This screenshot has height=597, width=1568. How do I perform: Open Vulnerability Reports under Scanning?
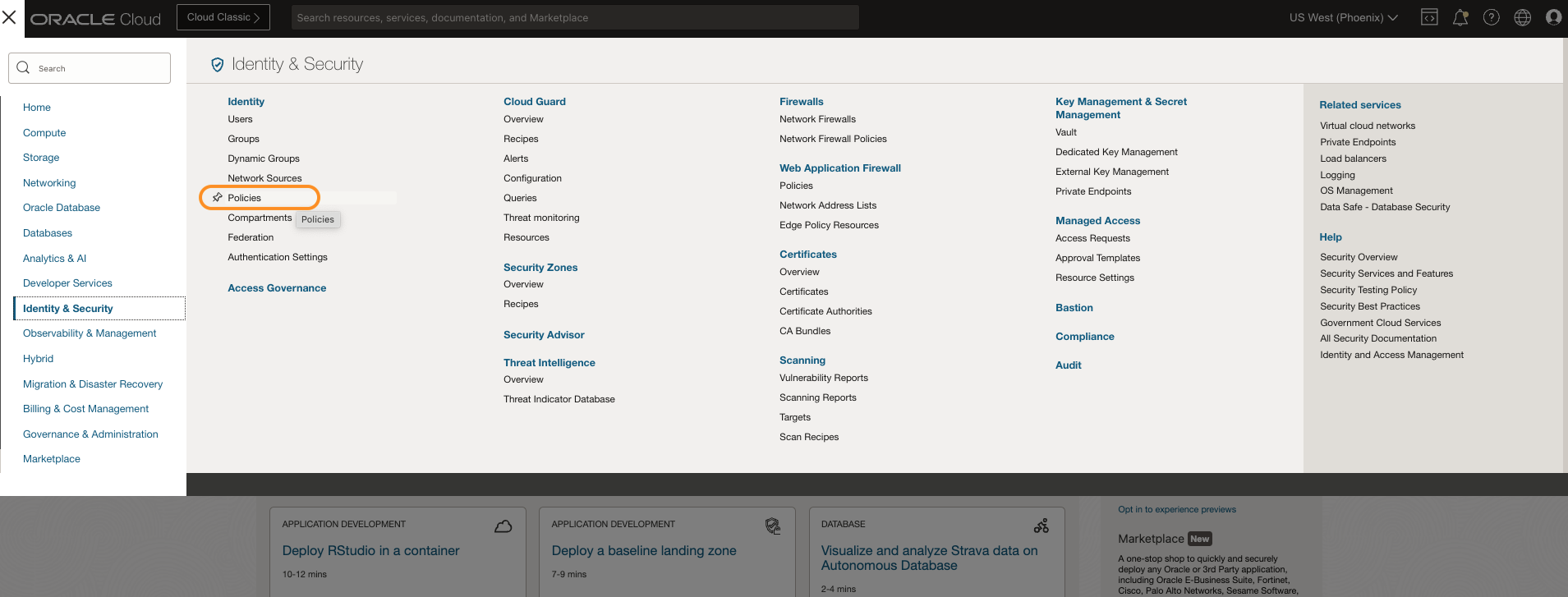[x=824, y=378]
